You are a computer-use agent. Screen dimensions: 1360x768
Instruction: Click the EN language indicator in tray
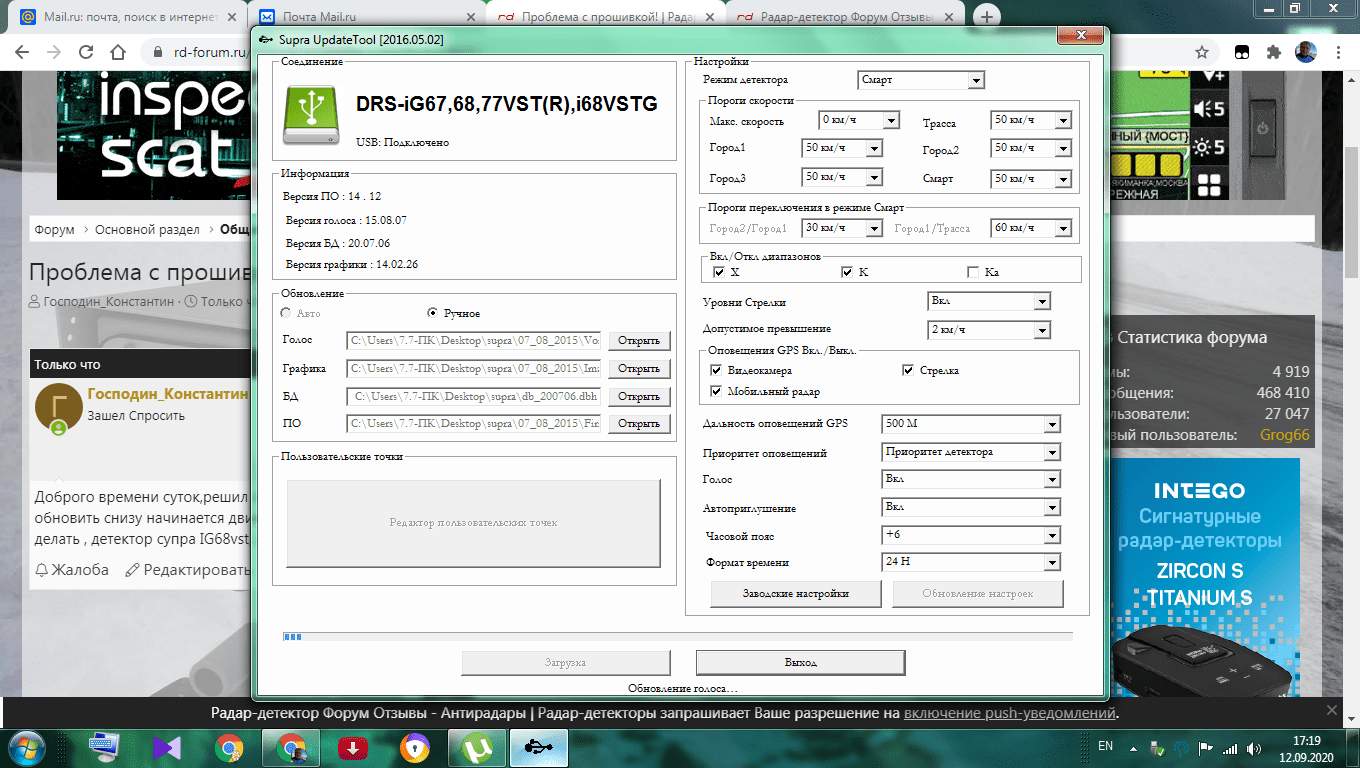pyautogui.click(x=1105, y=746)
